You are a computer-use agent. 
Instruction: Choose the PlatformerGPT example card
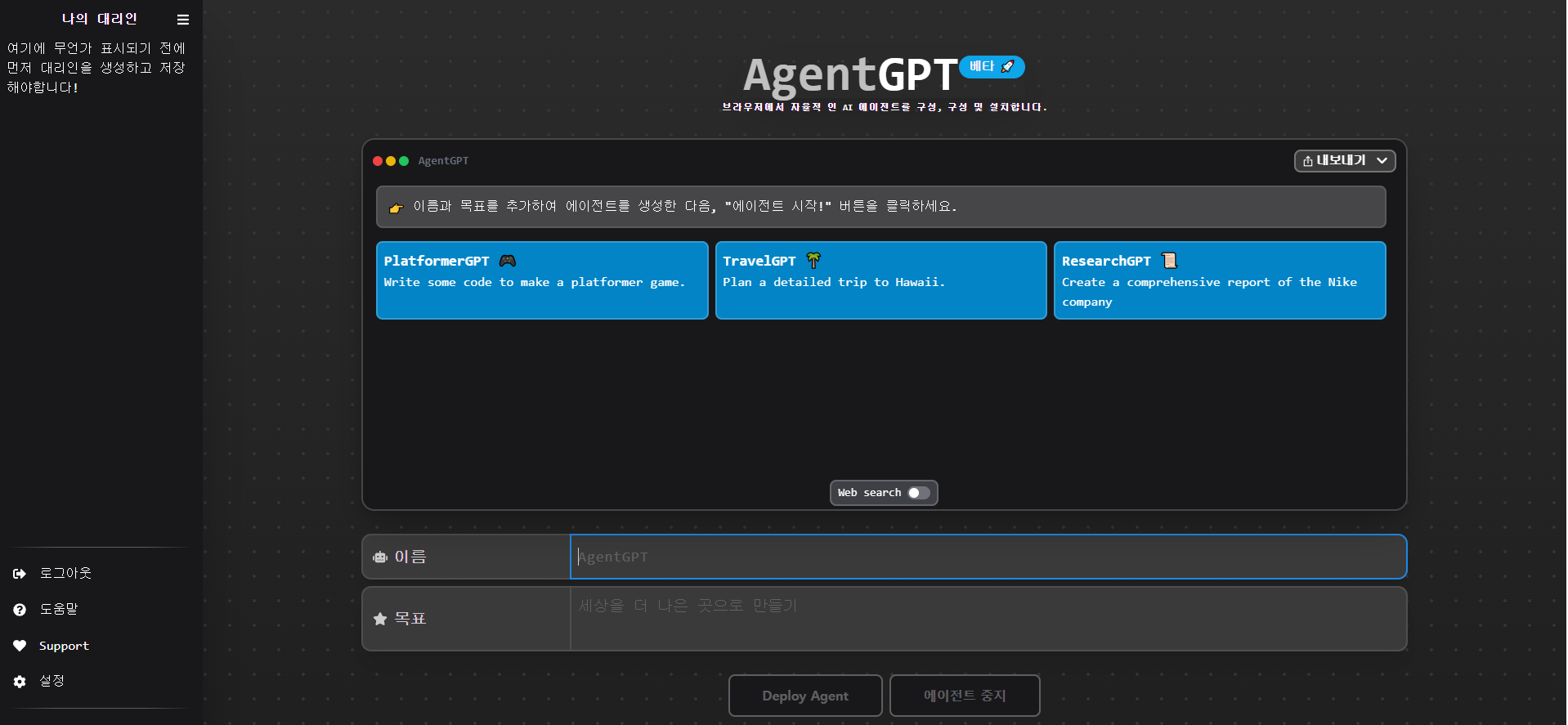click(x=542, y=280)
